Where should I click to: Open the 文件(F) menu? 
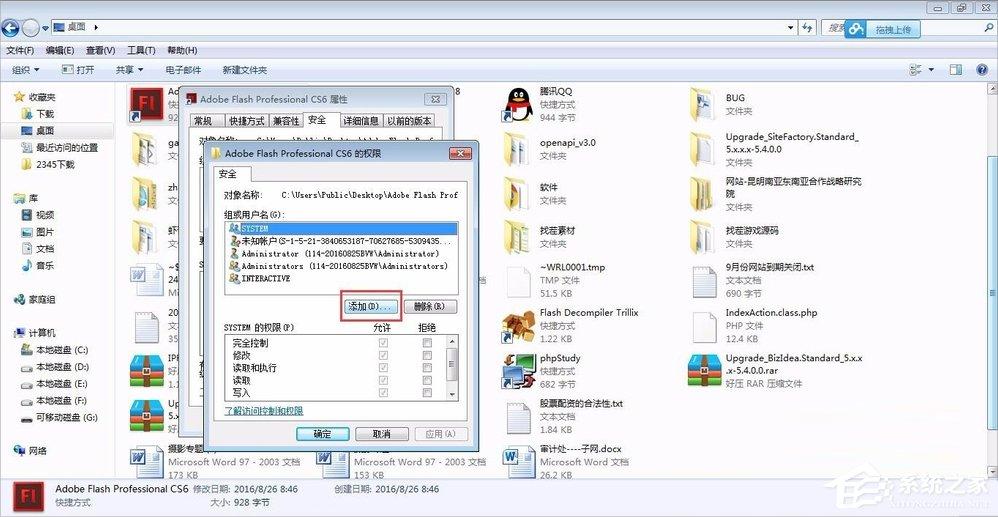tap(20, 50)
